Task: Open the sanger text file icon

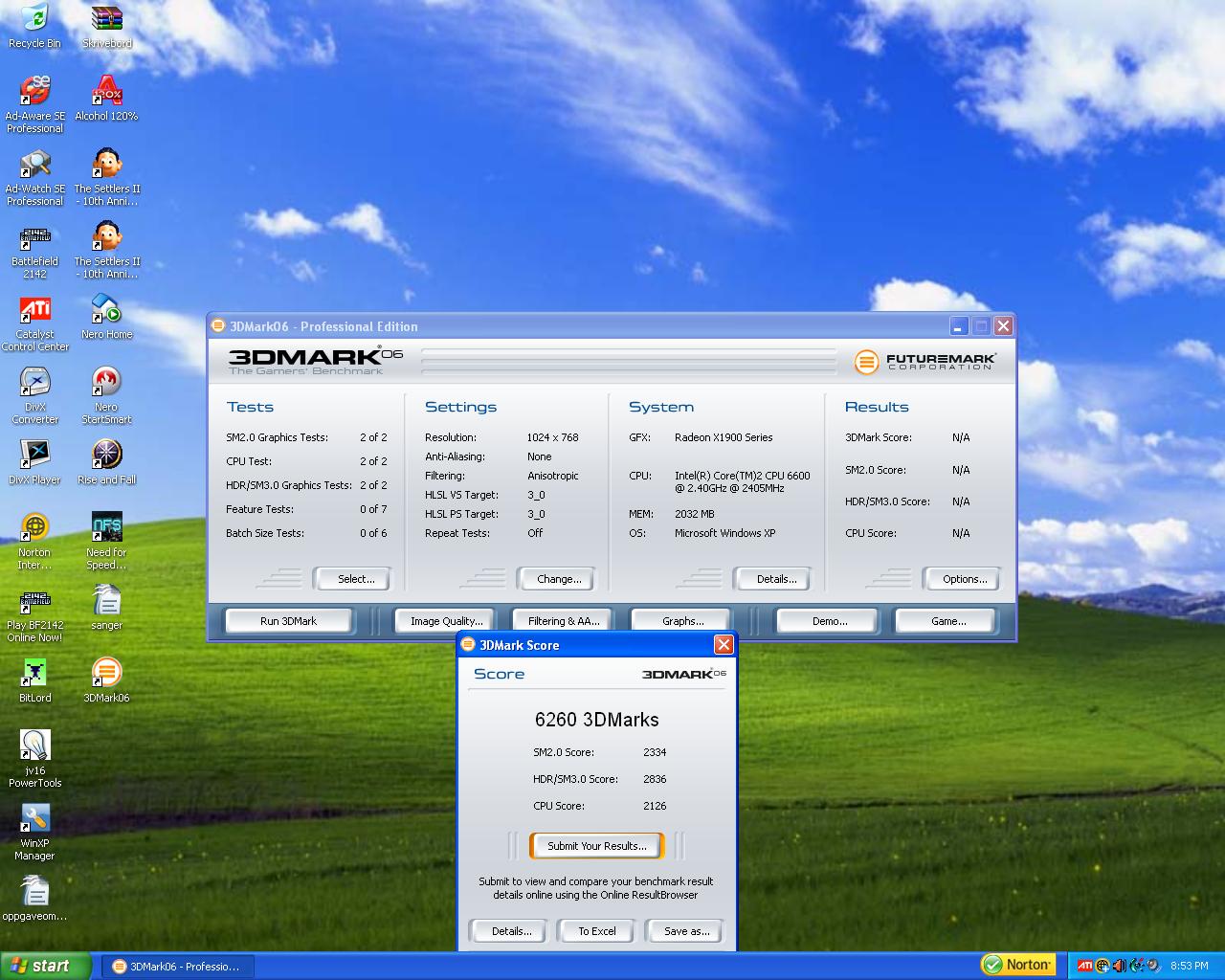Action: 106,608
